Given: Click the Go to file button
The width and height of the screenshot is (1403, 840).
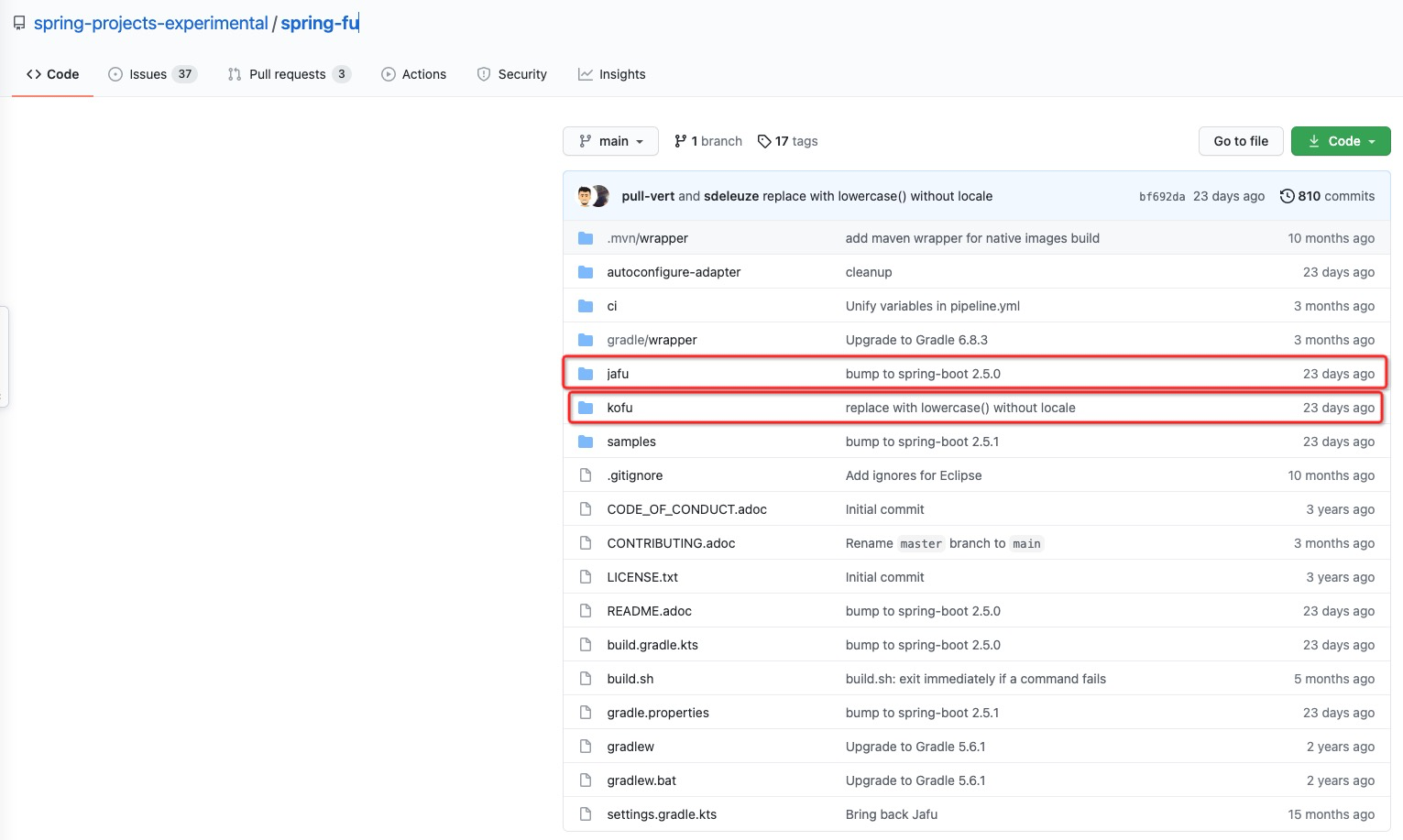Looking at the screenshot, I should tap(1241, 141).
